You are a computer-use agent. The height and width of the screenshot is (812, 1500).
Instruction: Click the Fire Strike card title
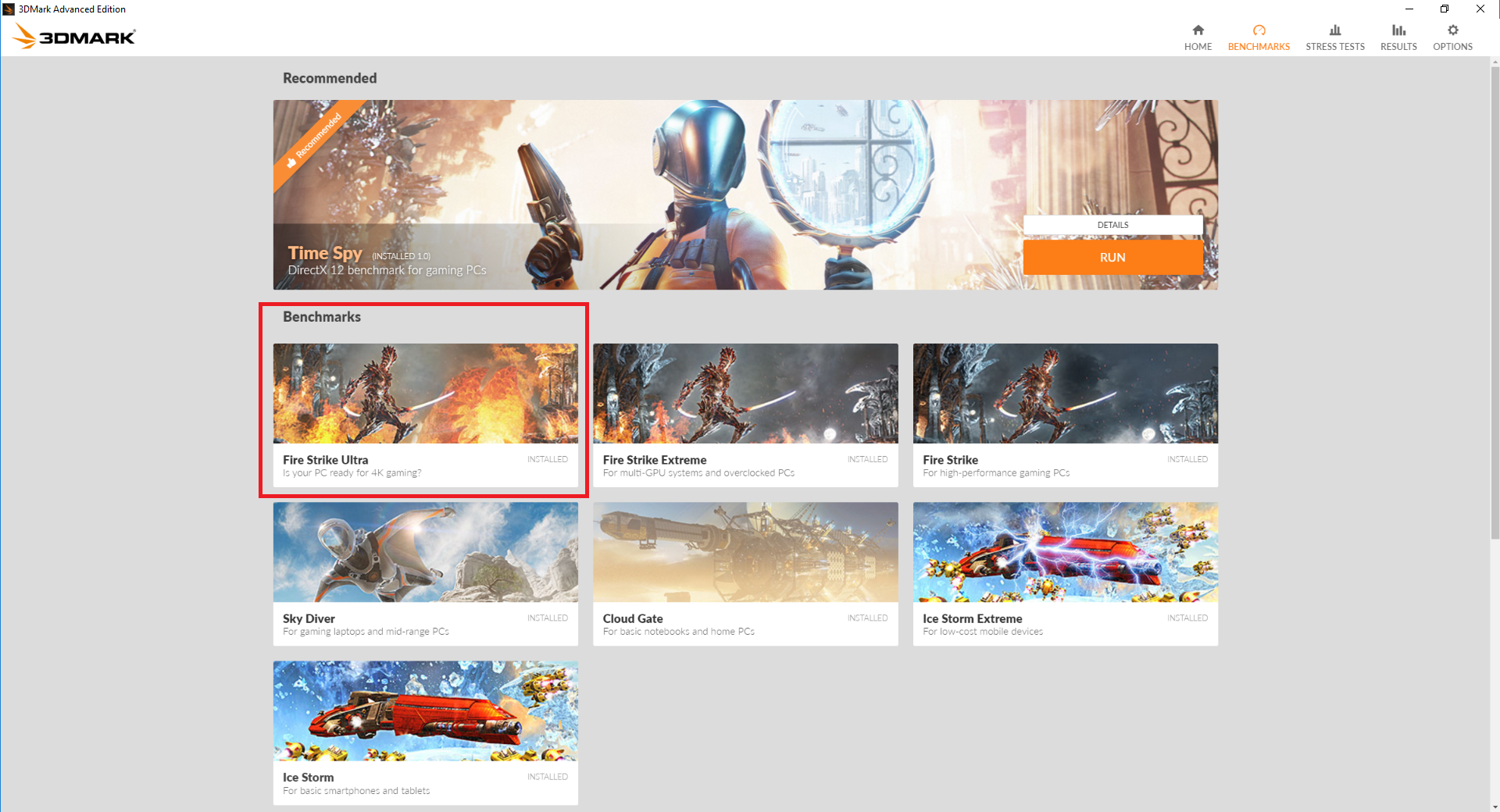pyautogui.click(x=950, y=460)
